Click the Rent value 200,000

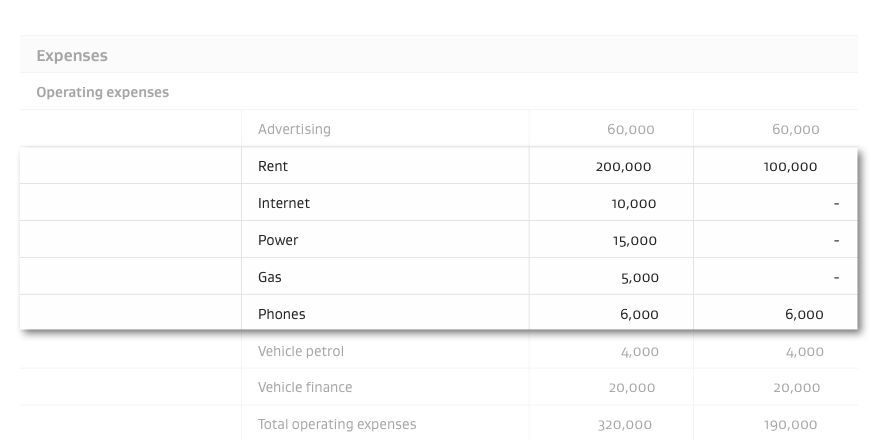tap(624, 167)
